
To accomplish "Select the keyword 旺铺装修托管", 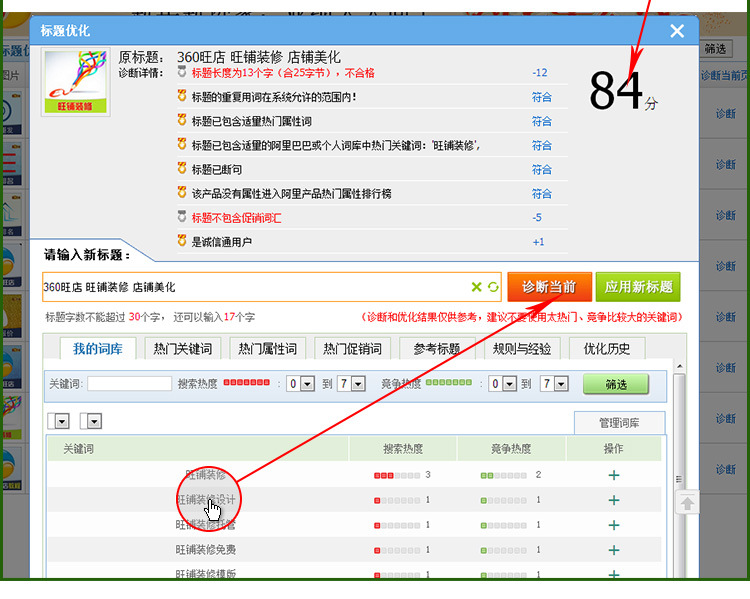I will pos(206,525).
